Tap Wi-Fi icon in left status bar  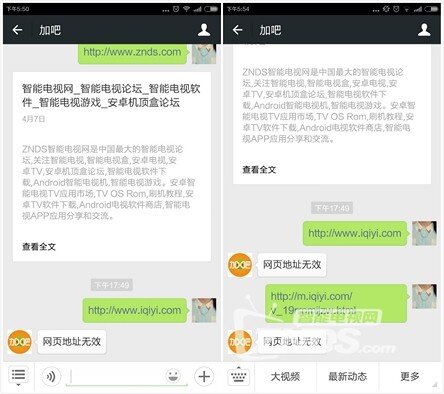(186, 9)
